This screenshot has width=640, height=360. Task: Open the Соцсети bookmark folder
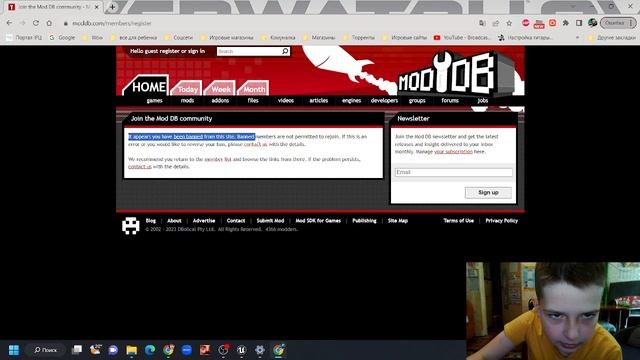point(178,38)
